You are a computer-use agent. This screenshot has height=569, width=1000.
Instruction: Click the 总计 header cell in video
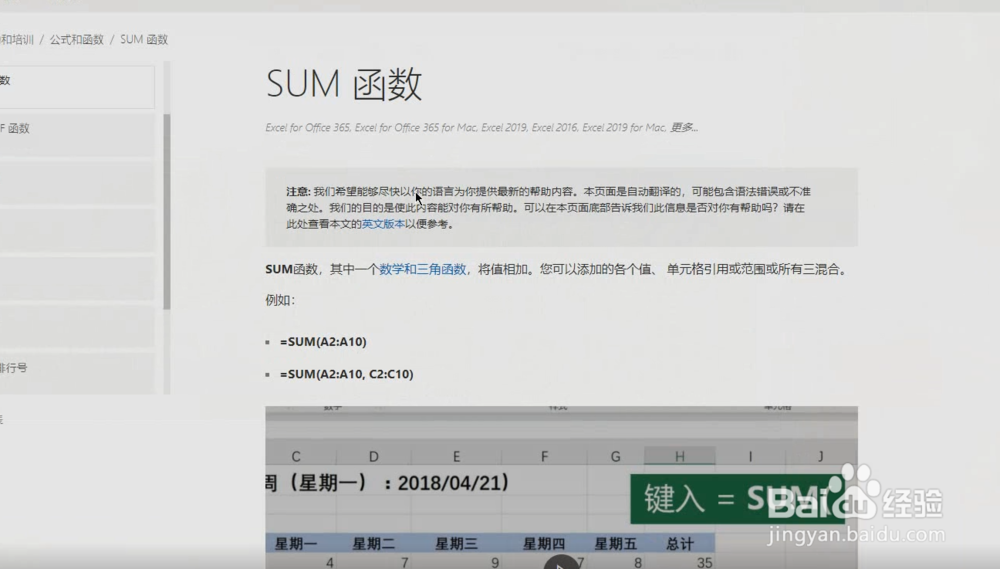[x=680, y=543]
